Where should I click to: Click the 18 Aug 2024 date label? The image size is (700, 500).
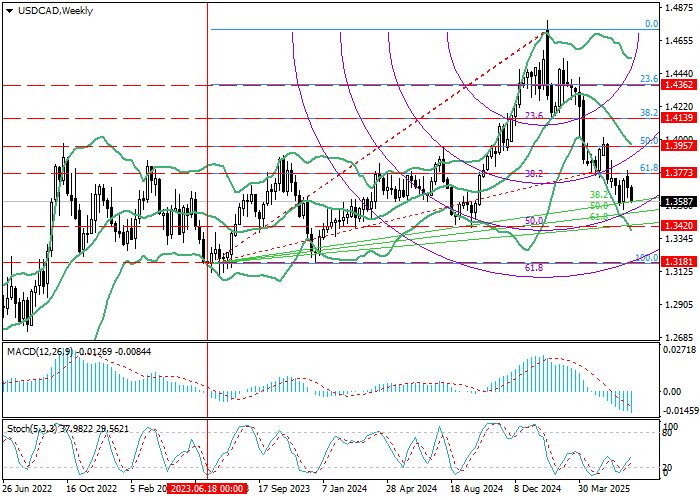(476, 488)
